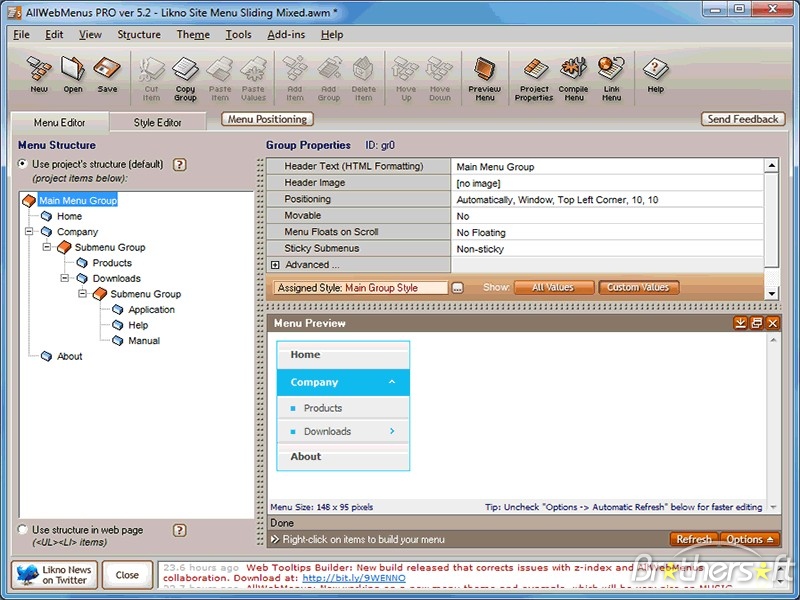Expand the Advanced properties row
The height and width of the screenshot is (600, 800).
coord(275,265)
